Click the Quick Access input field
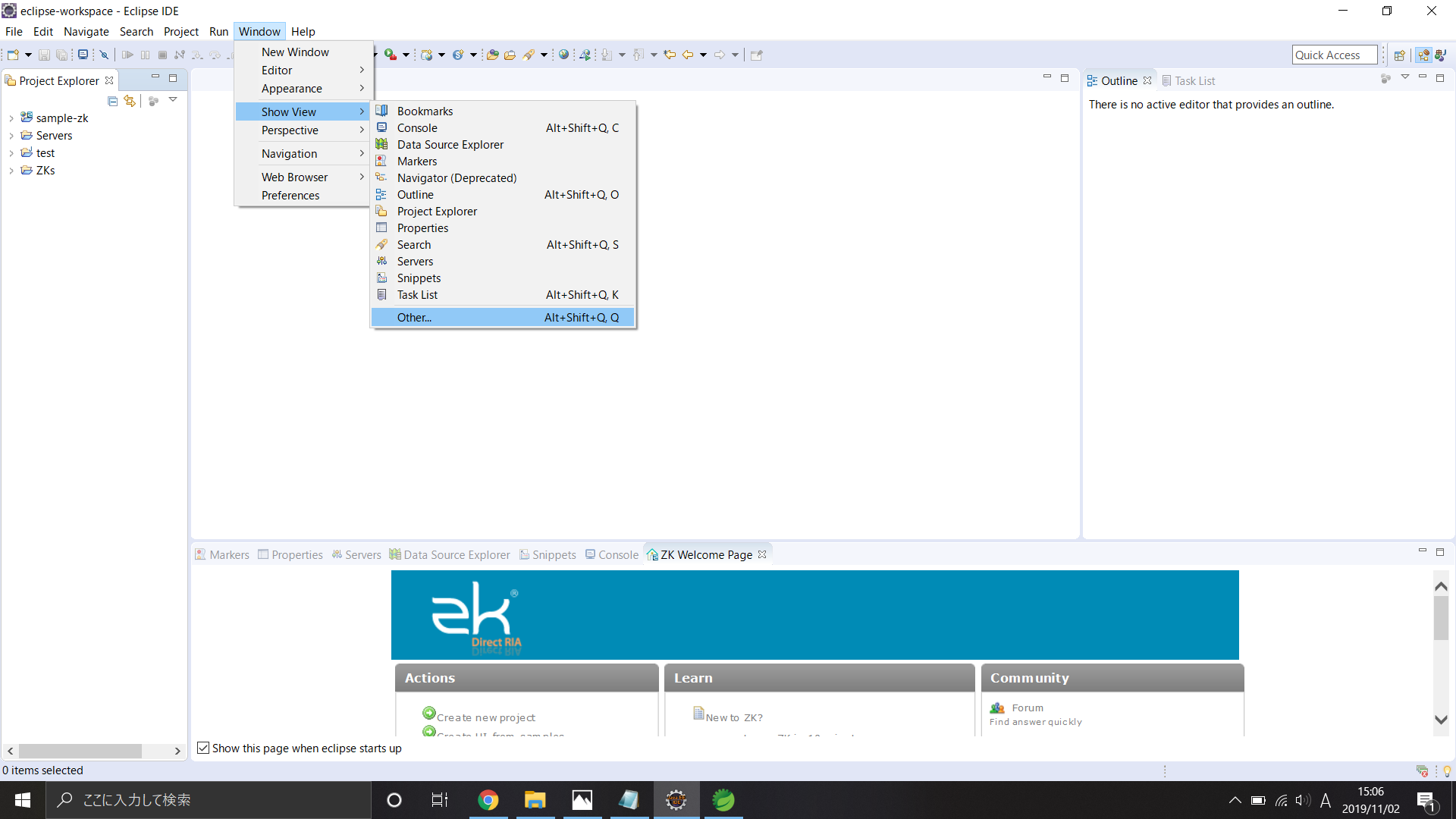This screenshot has width=1456, height=819. point(1333,55)
